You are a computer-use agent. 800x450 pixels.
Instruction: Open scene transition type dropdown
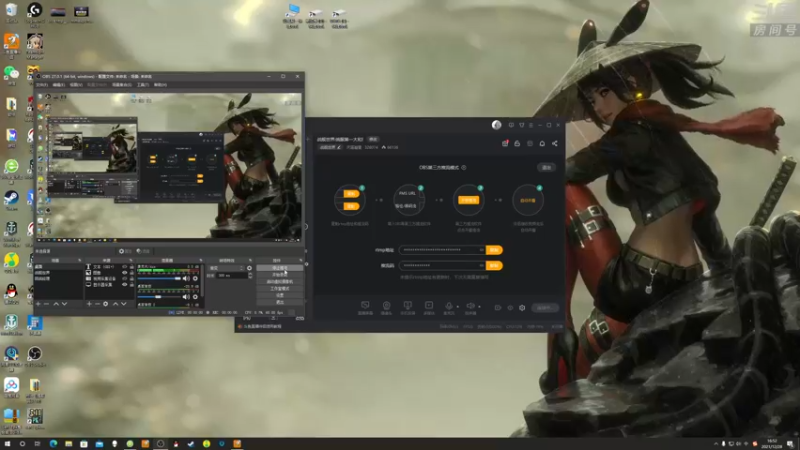click(x=227, y=268)
